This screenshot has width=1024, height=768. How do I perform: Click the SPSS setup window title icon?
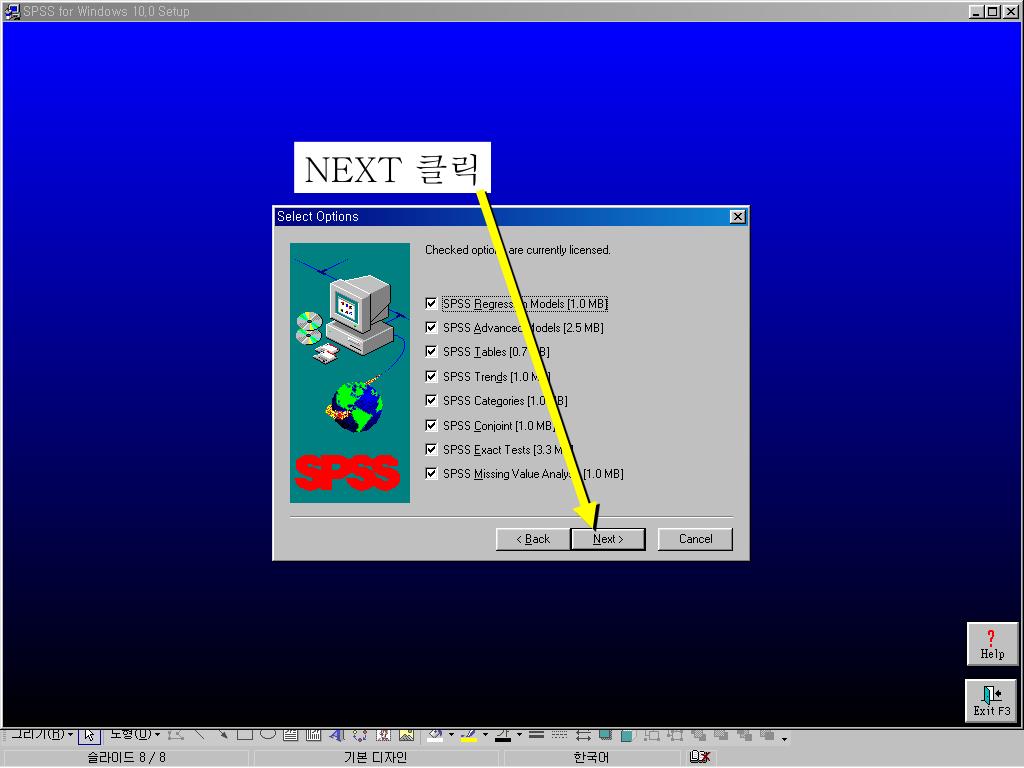click(x=12, y=11)
